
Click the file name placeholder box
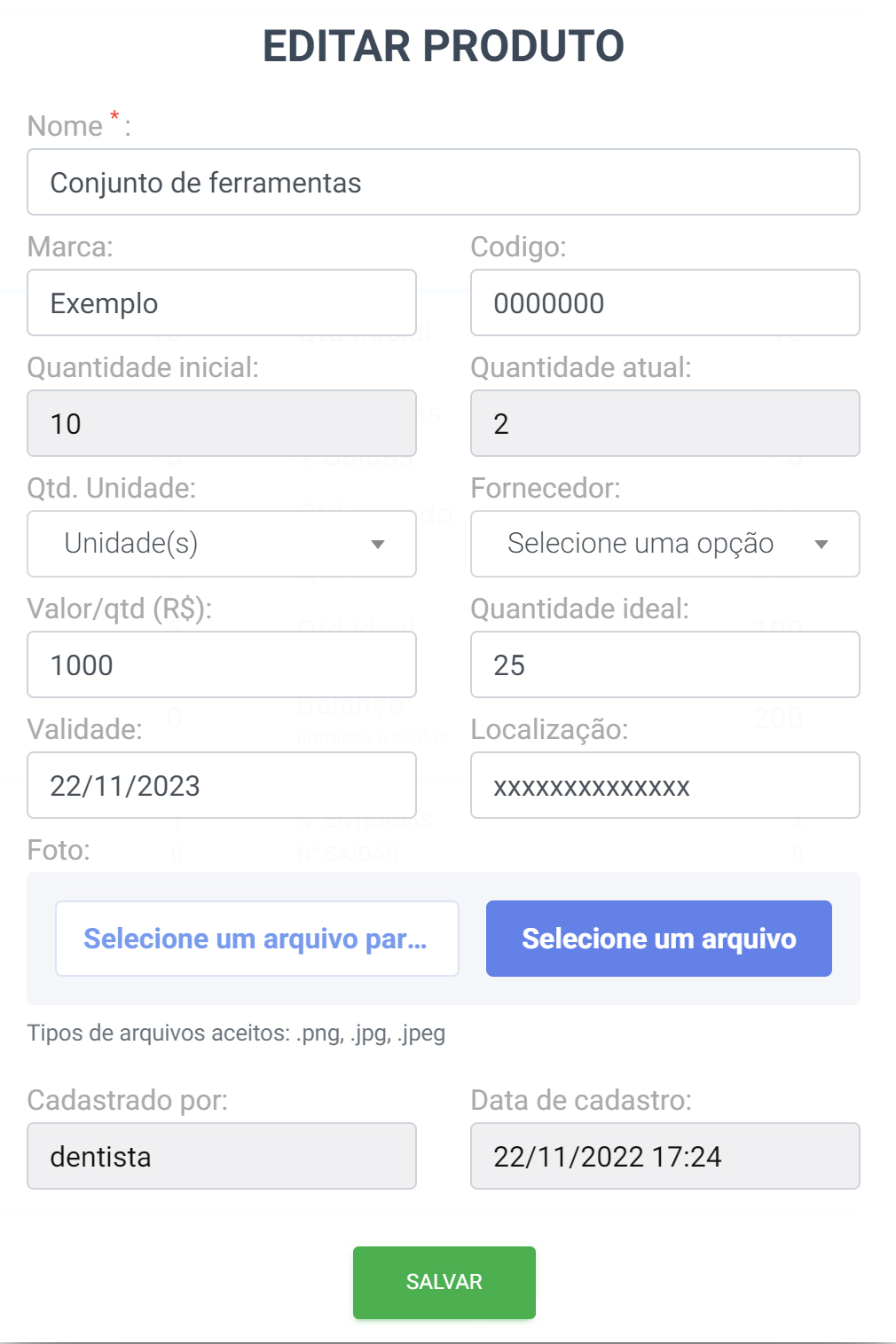click(257, 939)
